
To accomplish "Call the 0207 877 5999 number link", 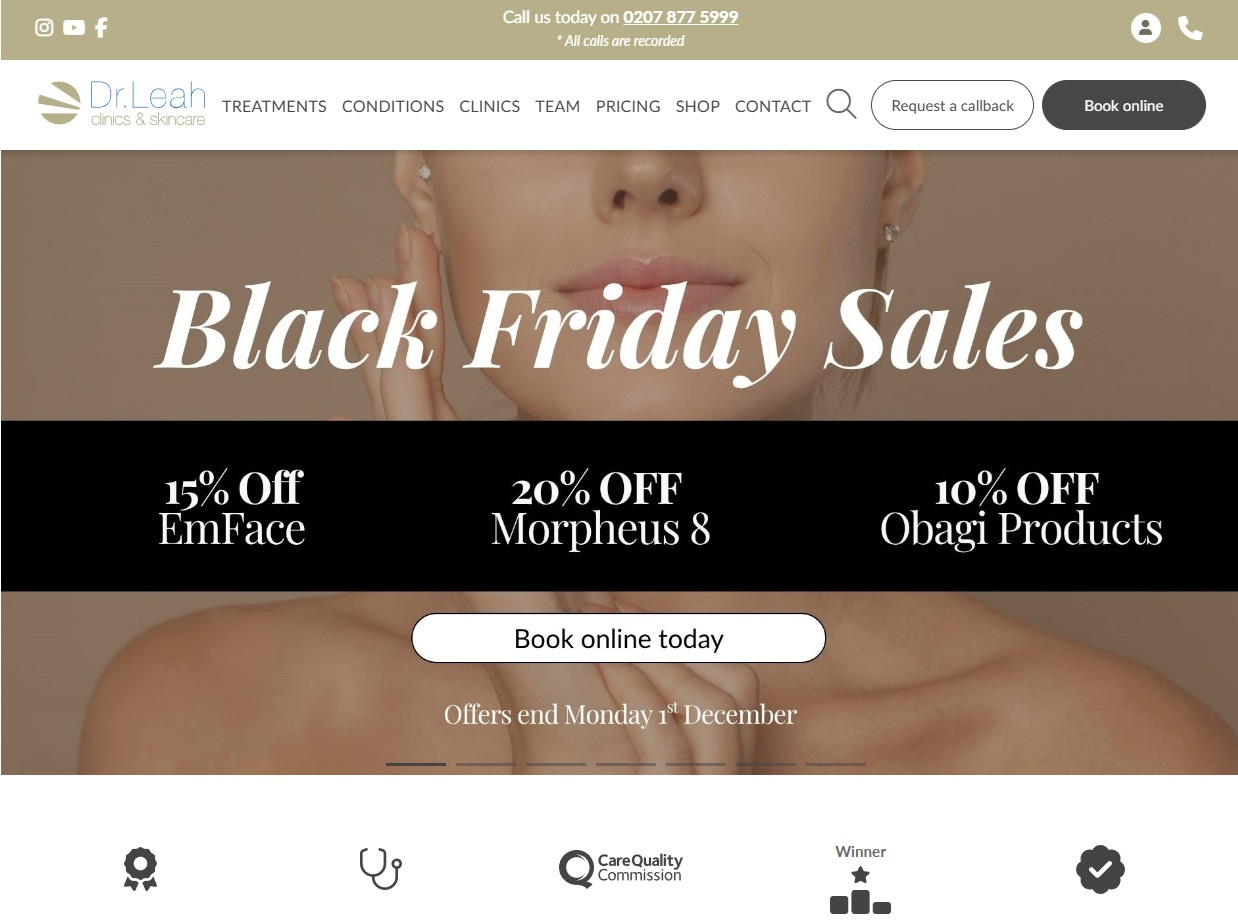I will pyautogui.click(x=681, y=17).
